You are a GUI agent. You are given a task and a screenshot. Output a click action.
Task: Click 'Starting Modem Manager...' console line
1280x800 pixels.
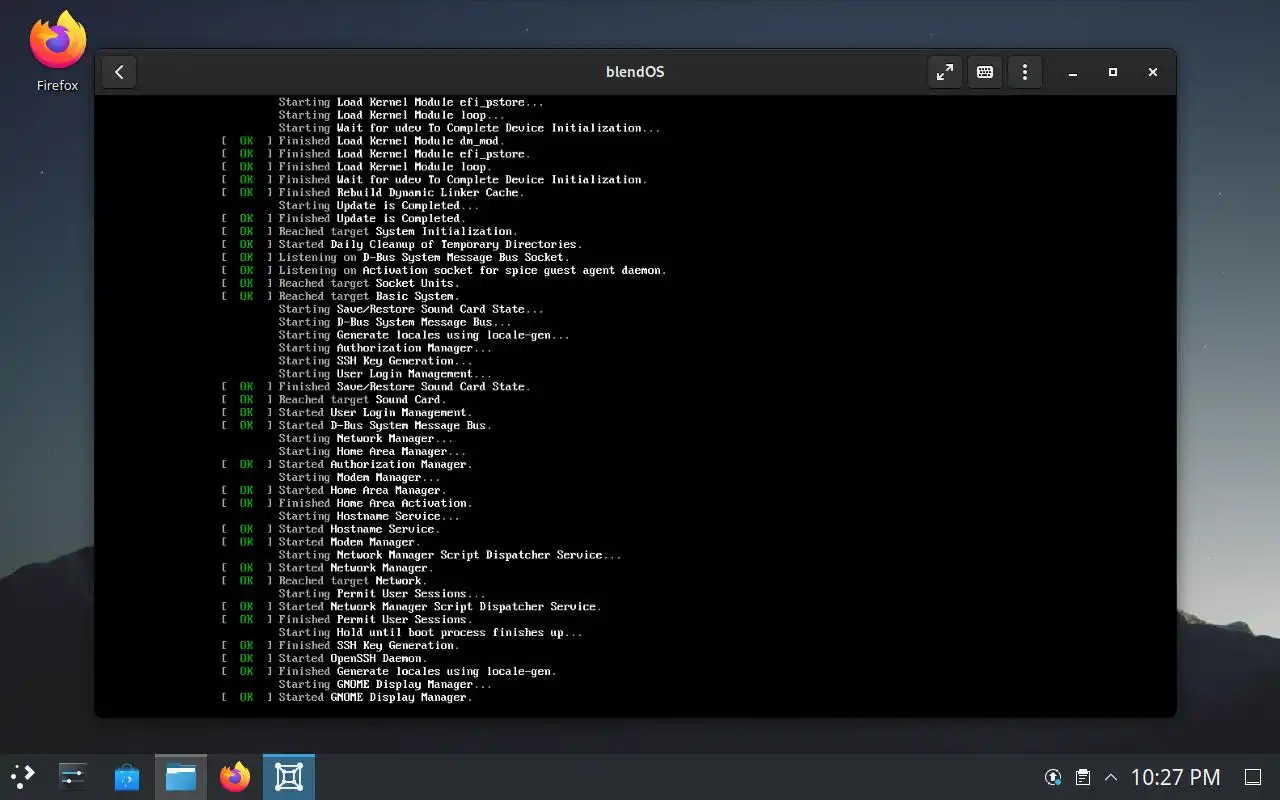click(x=359, y=477)
